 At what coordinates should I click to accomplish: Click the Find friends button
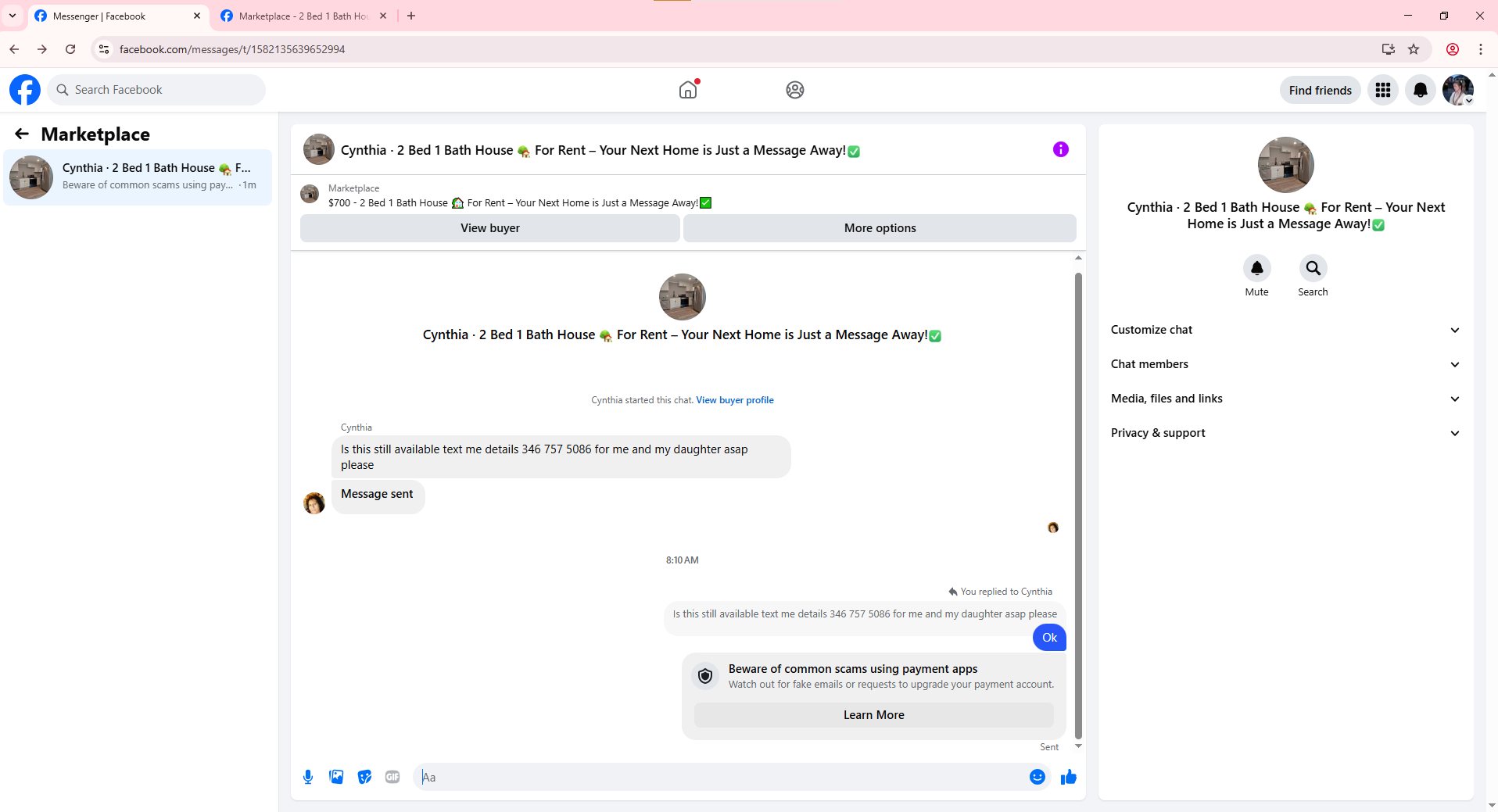tap(1321, 90)
